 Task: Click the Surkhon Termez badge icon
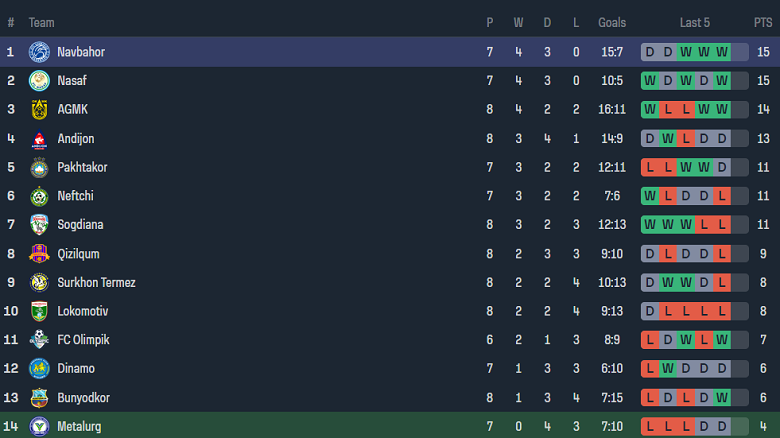pos(39,283)
